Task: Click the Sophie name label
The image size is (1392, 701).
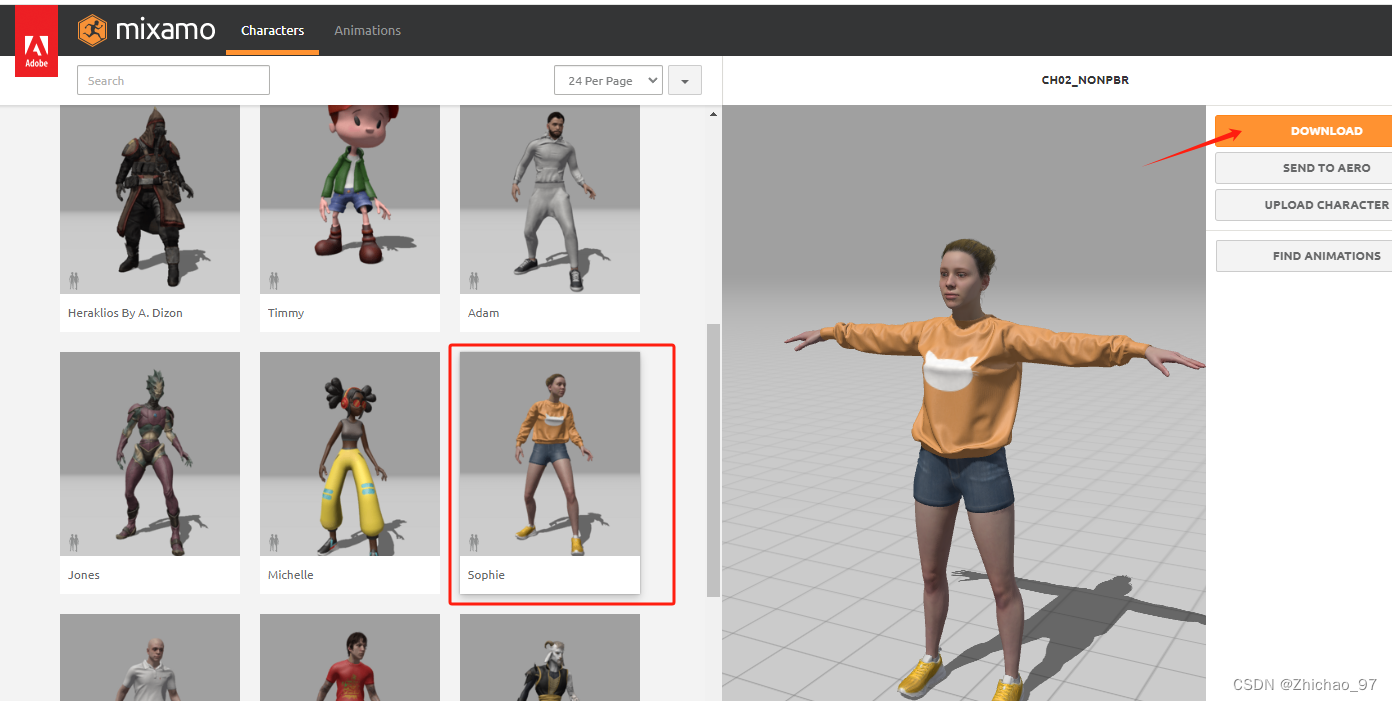Action: pos(486,575)
